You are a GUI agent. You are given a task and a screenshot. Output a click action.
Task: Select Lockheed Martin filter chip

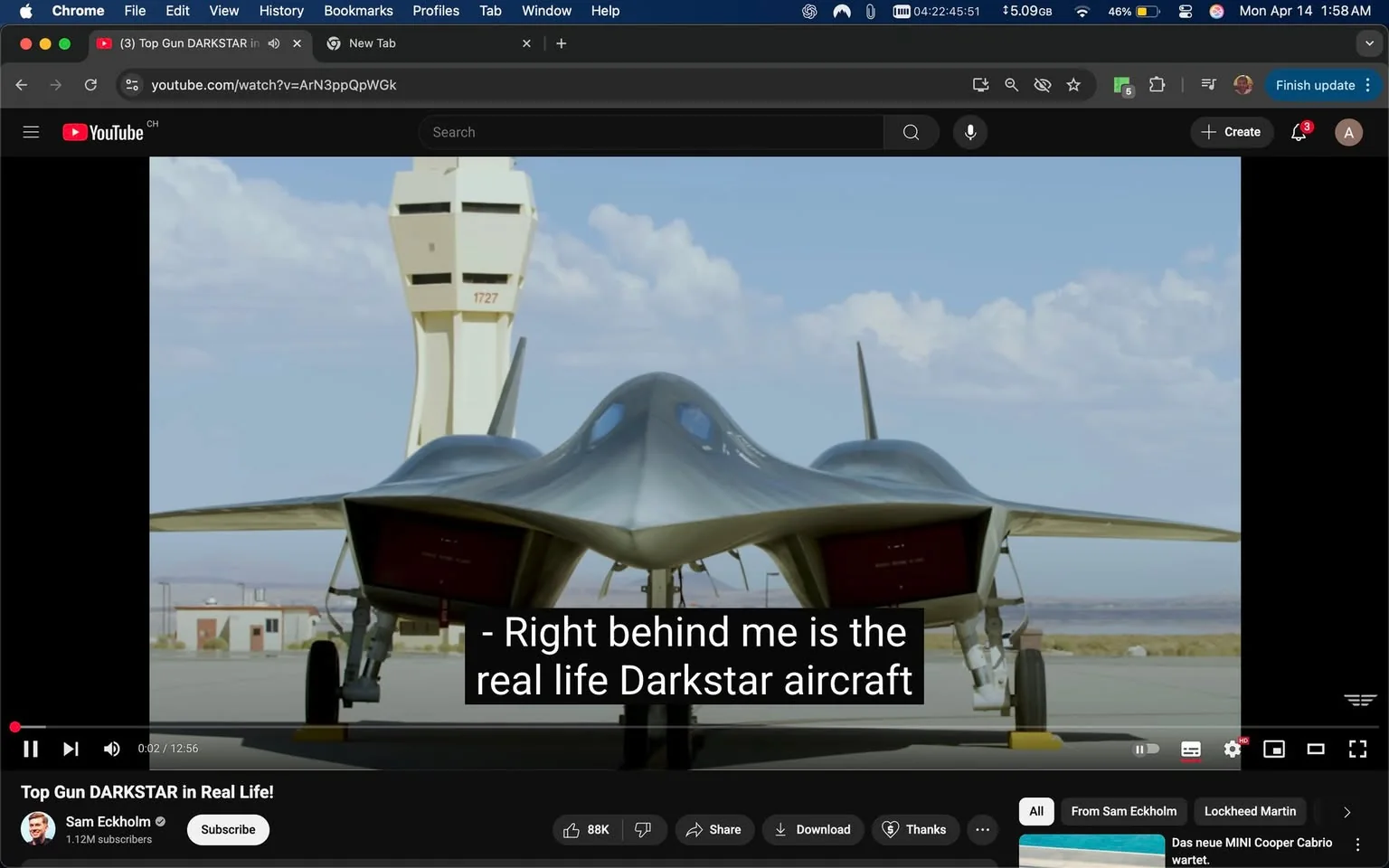coord(1250,812)
